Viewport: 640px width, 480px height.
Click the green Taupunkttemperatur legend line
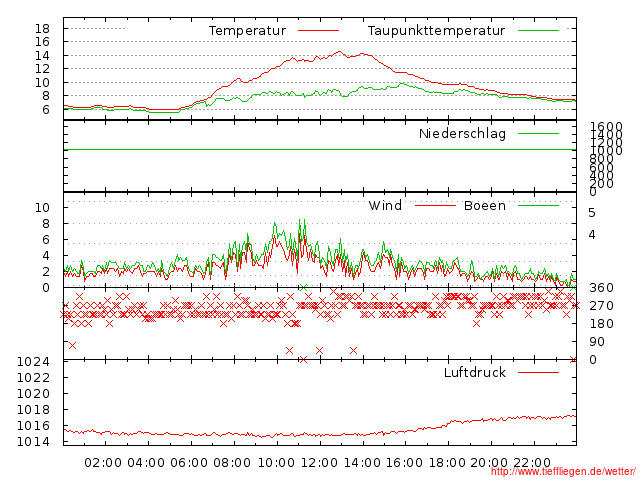coord(538,31)
